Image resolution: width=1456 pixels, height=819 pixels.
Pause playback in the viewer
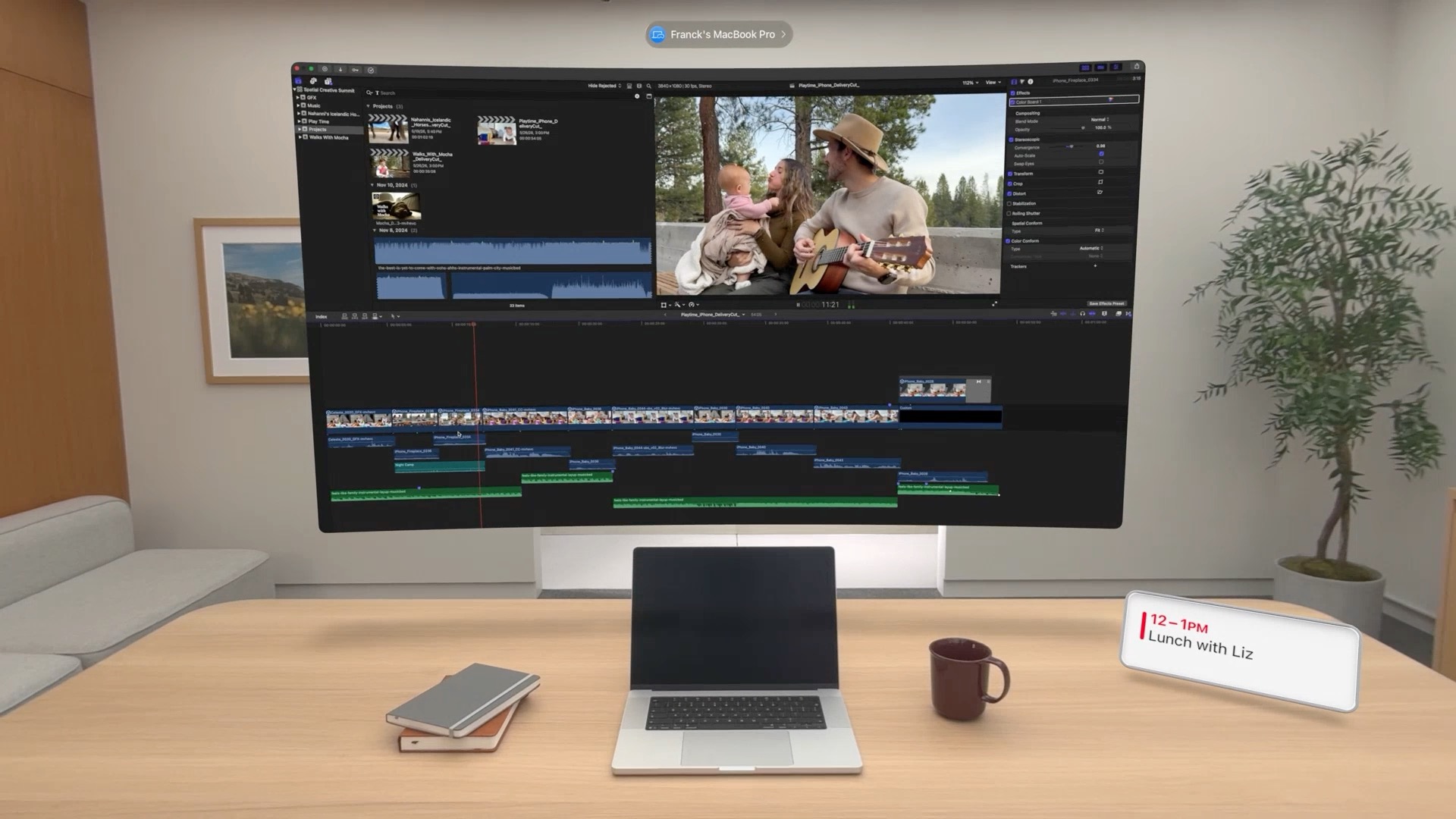[798, 305]
